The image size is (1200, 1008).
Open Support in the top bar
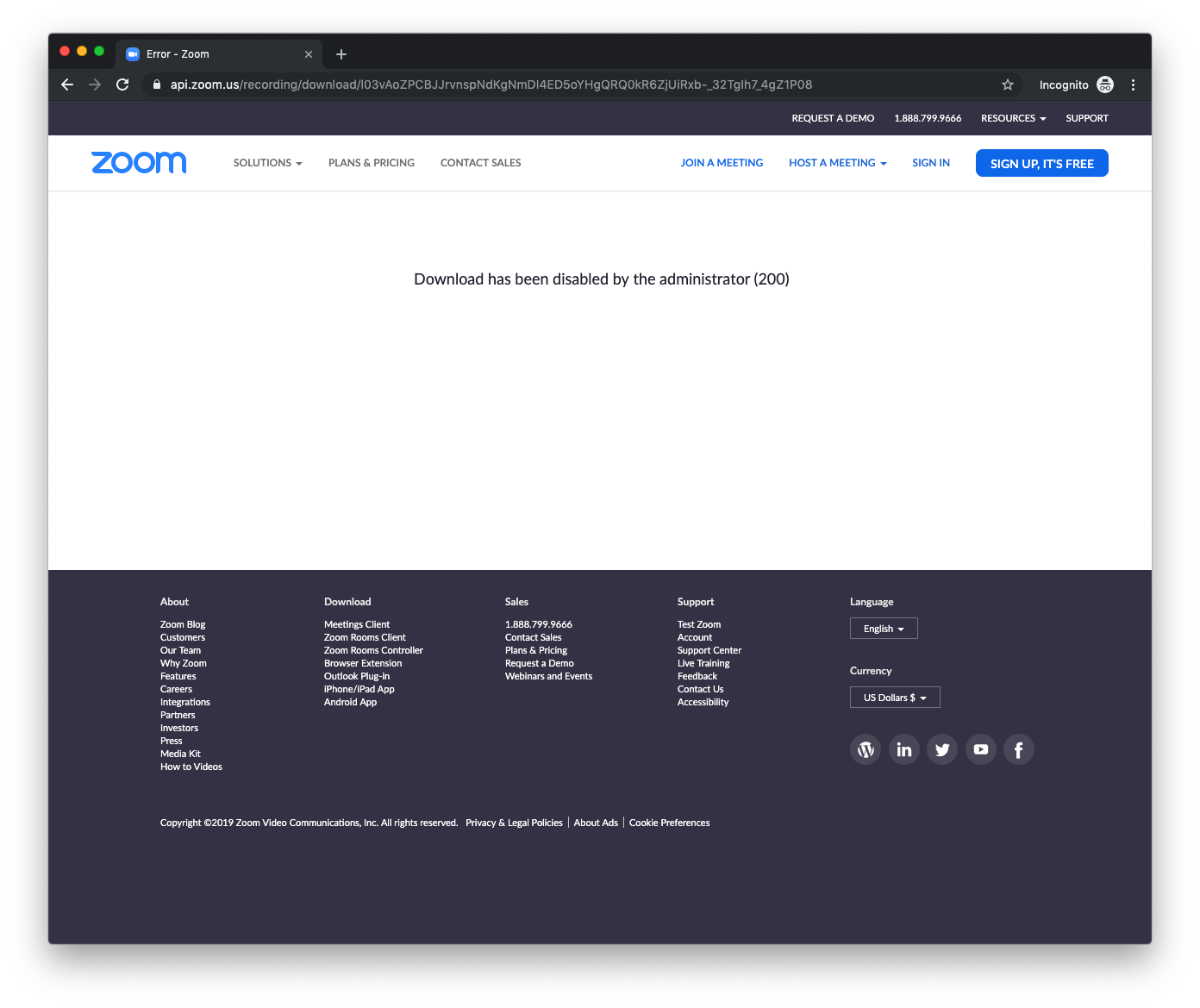[x=1087, y=118]
